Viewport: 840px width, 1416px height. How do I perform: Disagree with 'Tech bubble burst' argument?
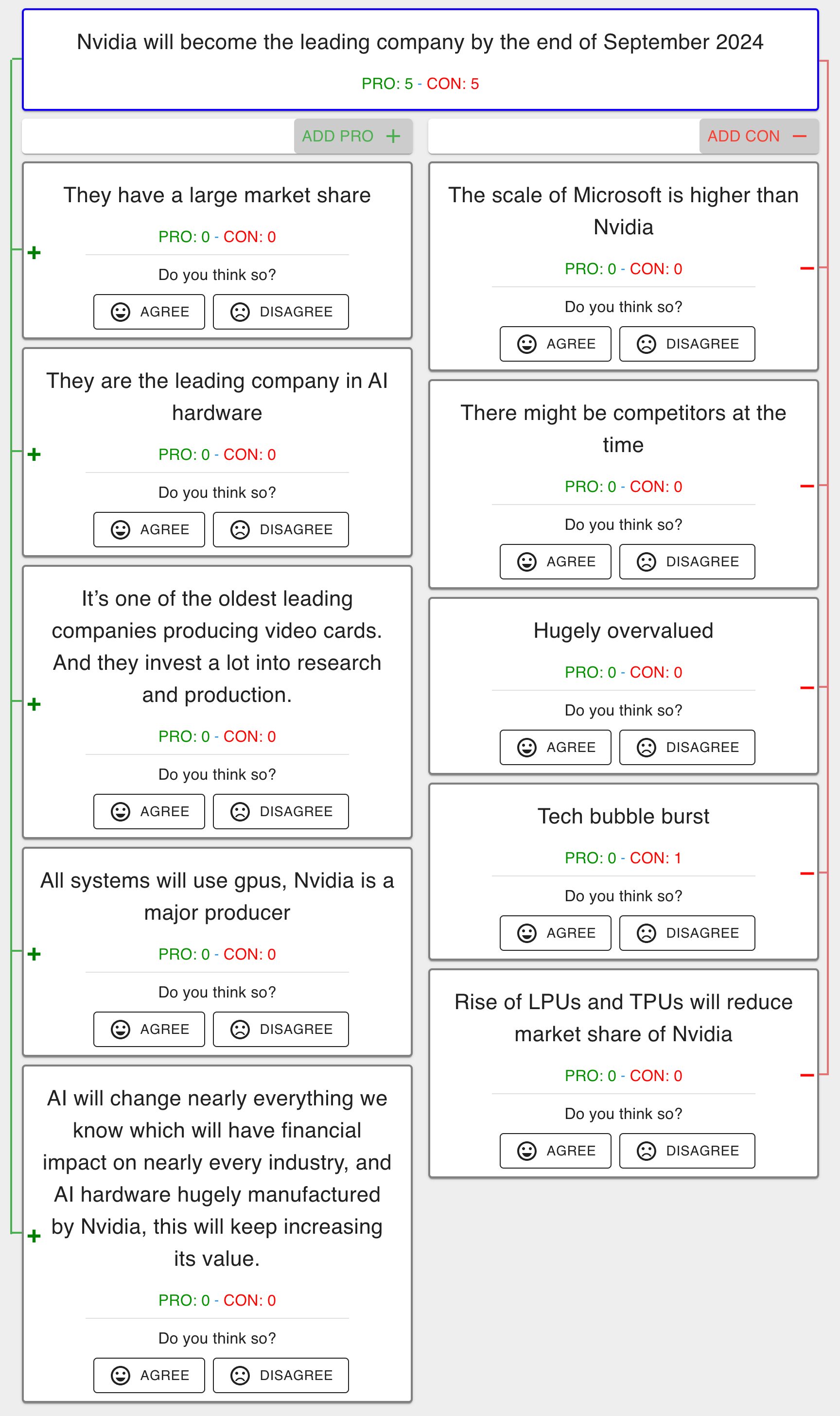pos(686,933)
